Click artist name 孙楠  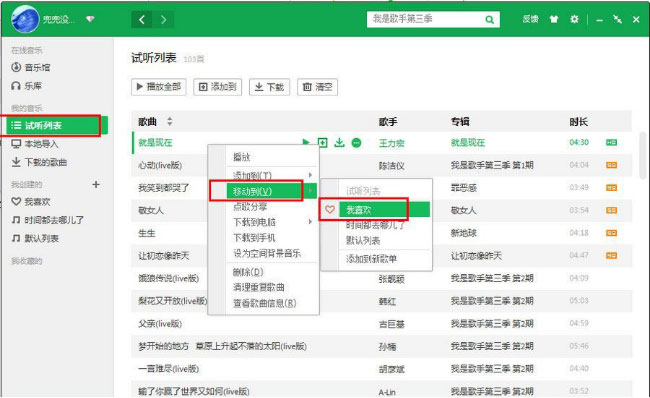coord(387,347)
